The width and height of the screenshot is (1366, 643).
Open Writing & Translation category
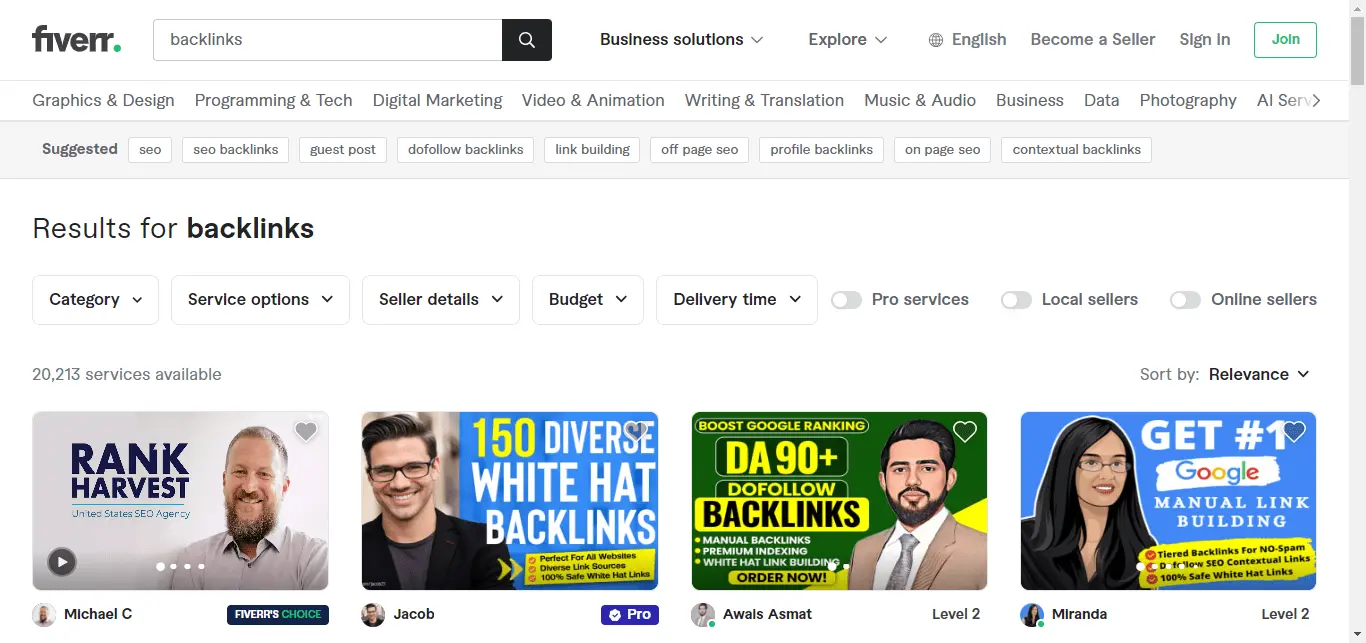coord(764,100)
